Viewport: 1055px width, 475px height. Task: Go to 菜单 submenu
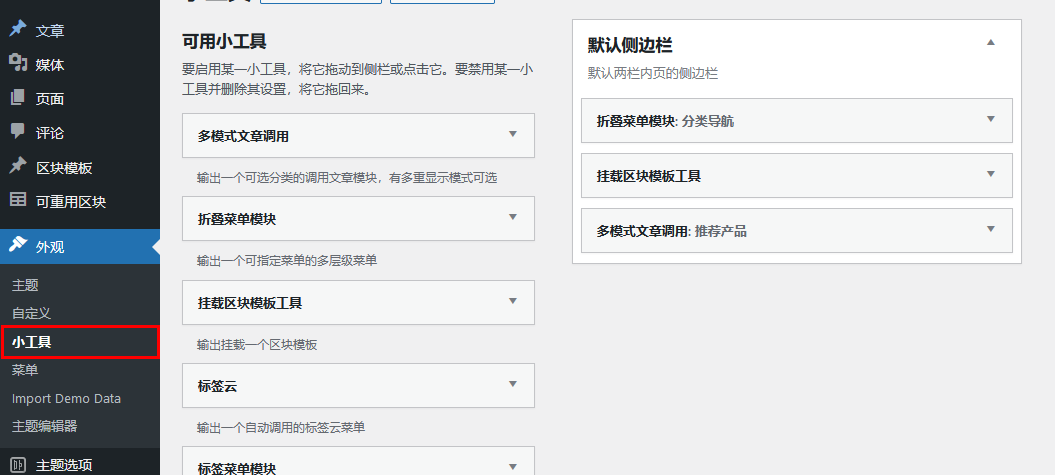click(25, 370)
